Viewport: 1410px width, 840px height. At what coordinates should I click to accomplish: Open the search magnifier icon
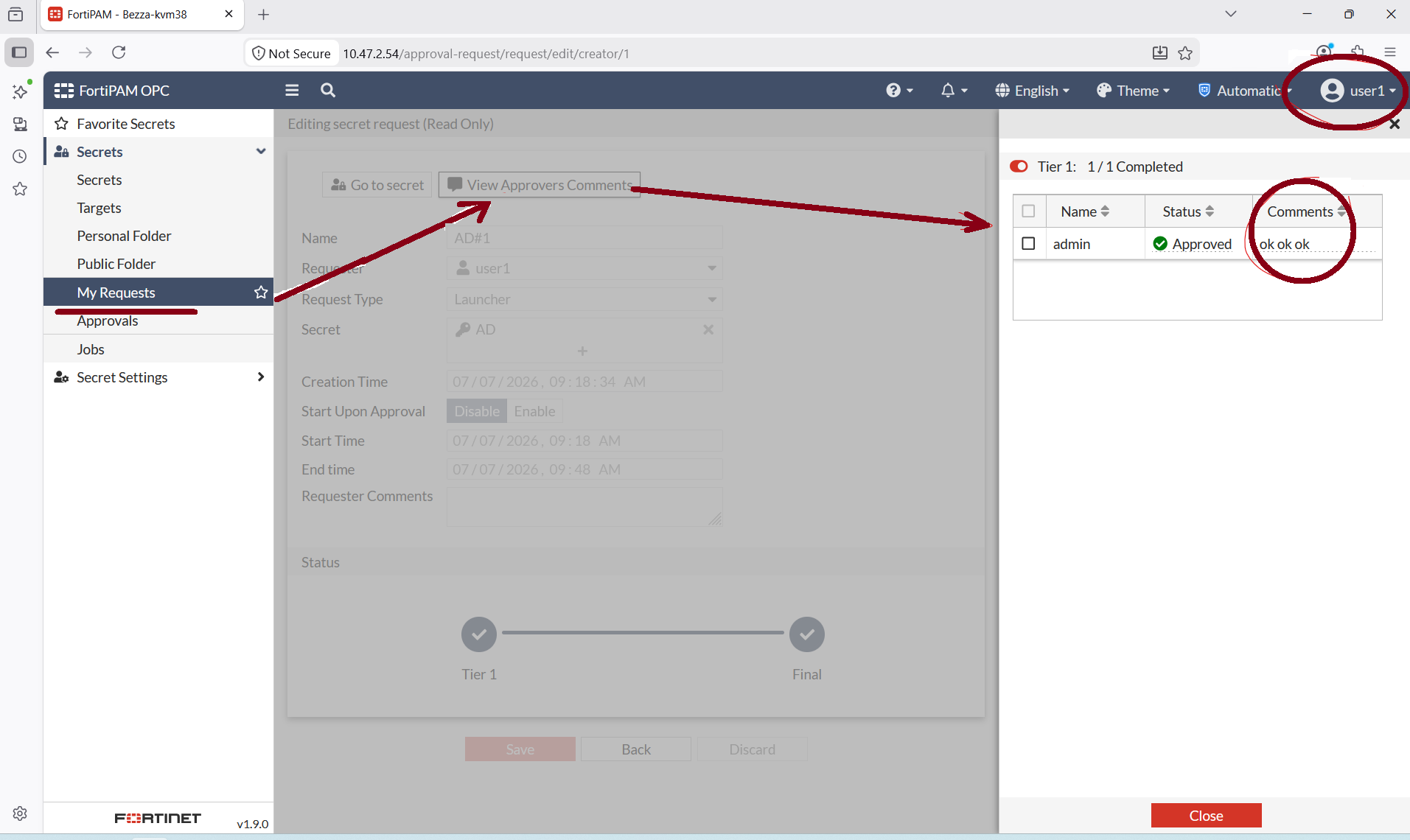pyautogui.click(x=328, y=90)
